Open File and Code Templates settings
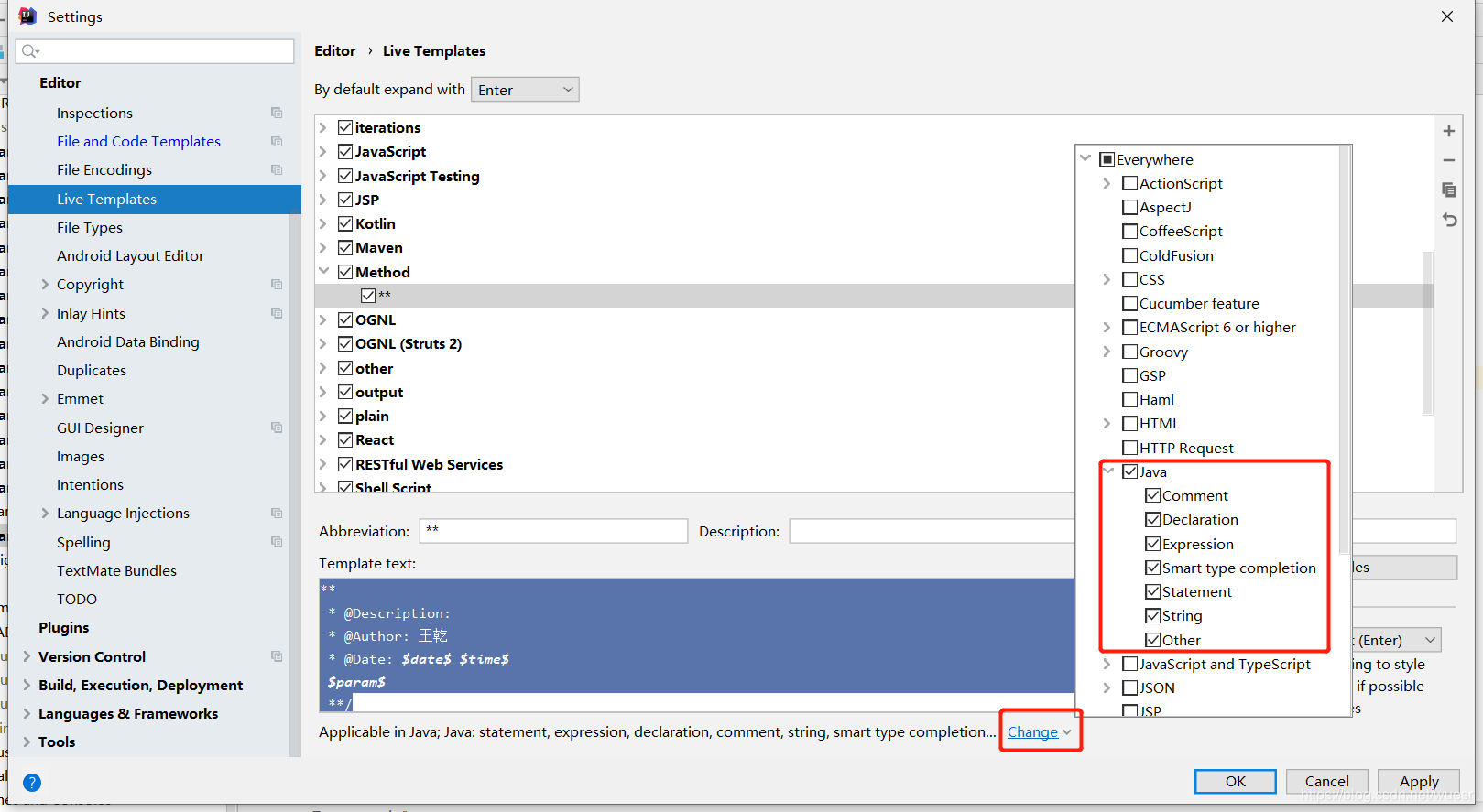The height and width of the screenshot is (812, 1483). [x=138, y=141]
